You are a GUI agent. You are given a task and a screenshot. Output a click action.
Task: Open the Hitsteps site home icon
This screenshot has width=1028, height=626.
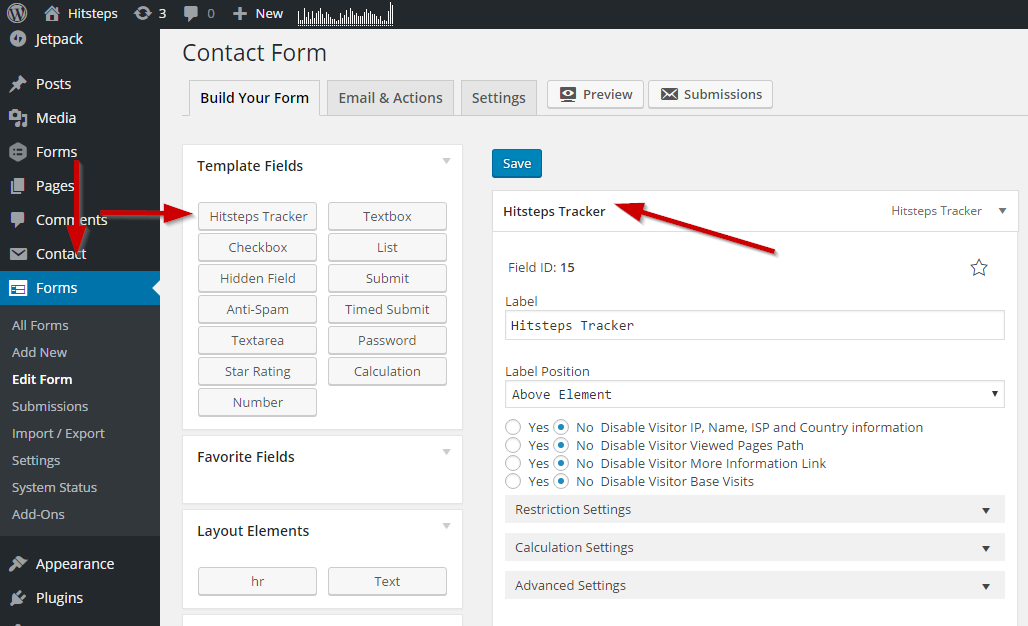[x=52, y=13]
